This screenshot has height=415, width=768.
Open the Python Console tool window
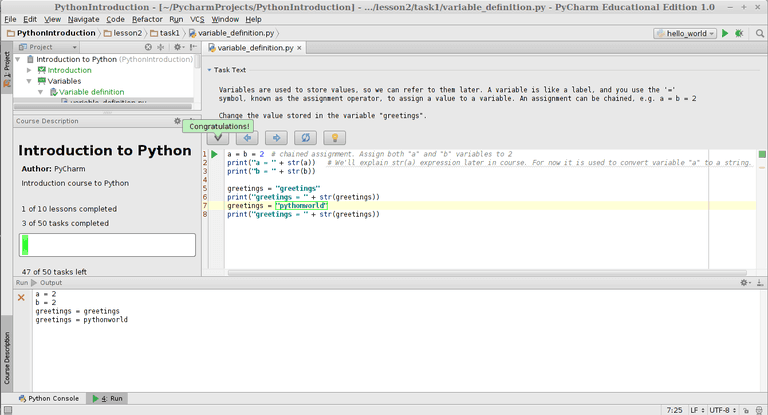pyautogui.click(x=48, y=398)
